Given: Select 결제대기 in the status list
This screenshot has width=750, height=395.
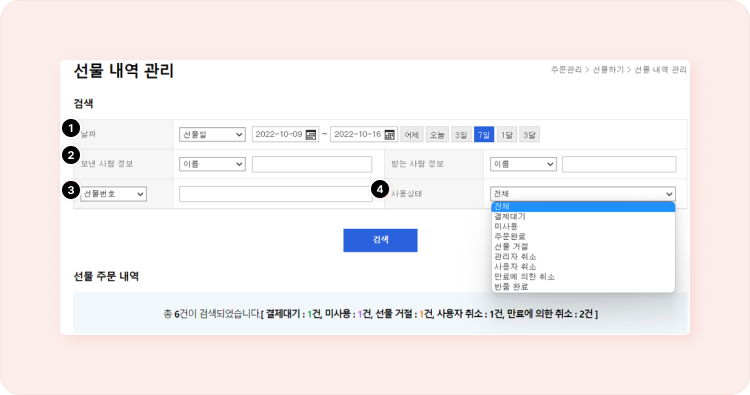Looking at the screenshot, I should coord(583,217).
